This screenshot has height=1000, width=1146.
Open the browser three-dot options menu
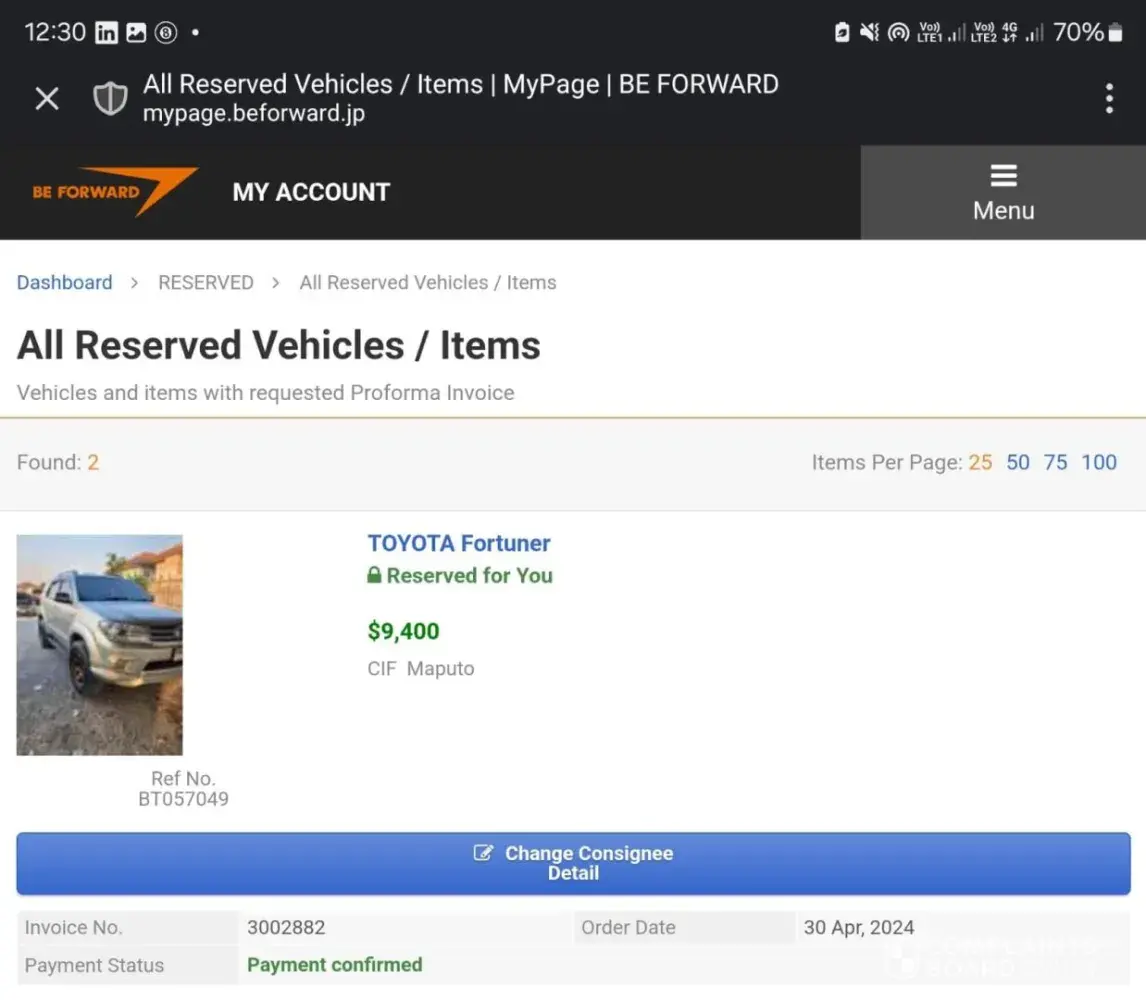tap(1109, 98)
